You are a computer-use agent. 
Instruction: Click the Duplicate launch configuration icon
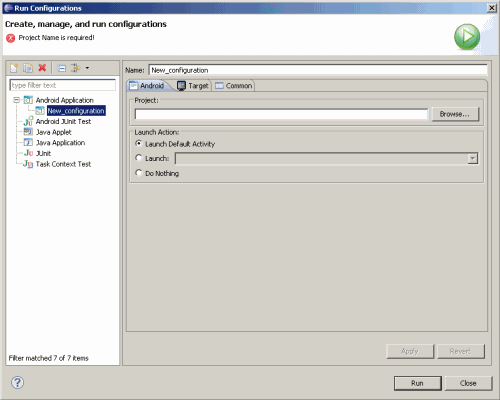click(x=28, y=68)
